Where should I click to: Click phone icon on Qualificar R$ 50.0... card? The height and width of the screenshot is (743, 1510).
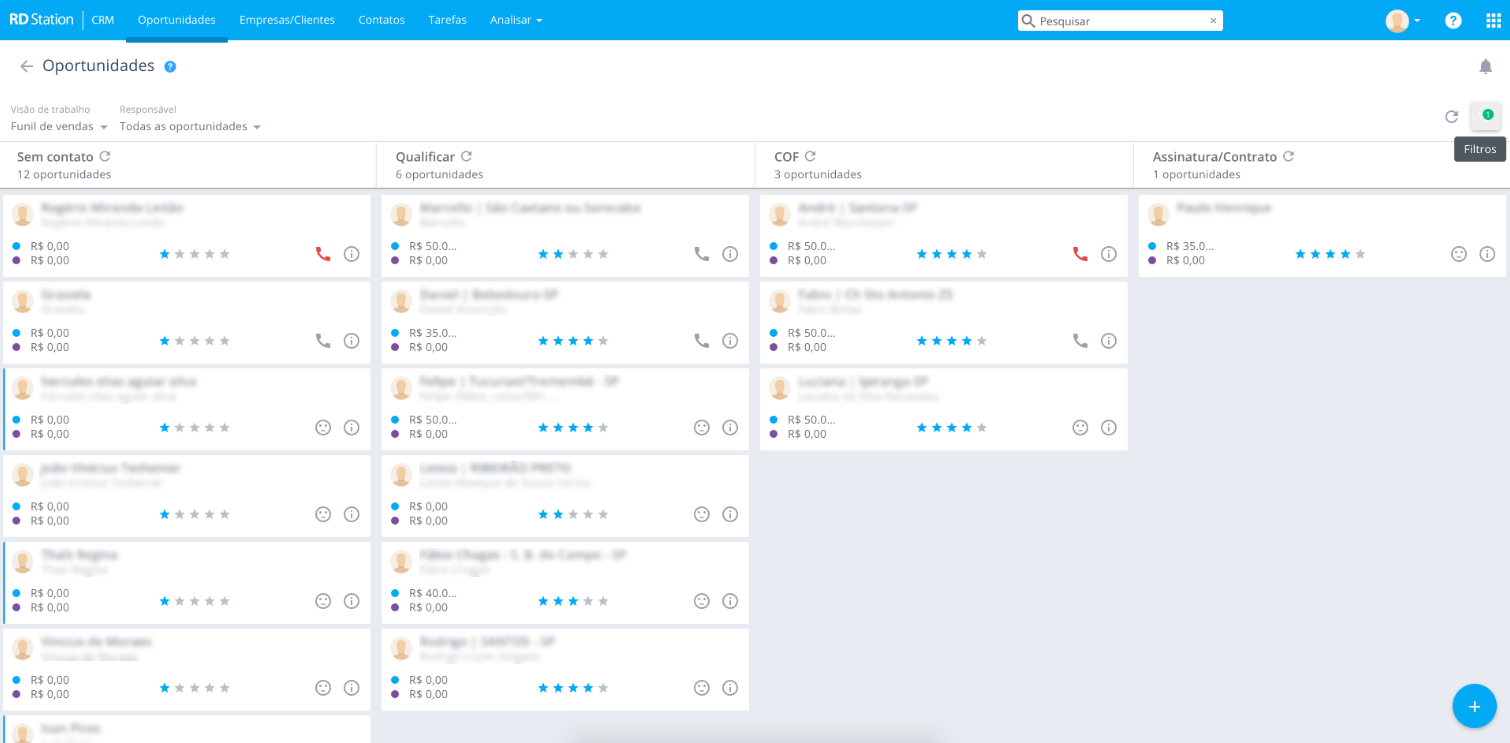(702, 254)
